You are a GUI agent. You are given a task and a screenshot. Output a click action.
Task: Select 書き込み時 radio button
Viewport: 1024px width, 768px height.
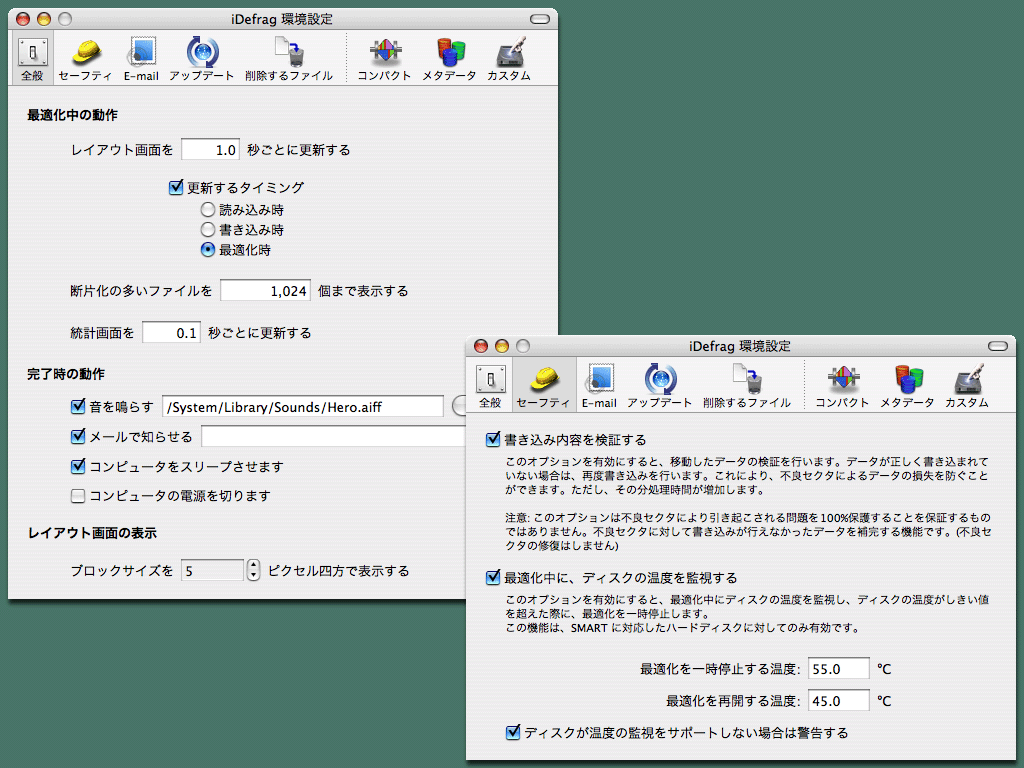[208, 230]
